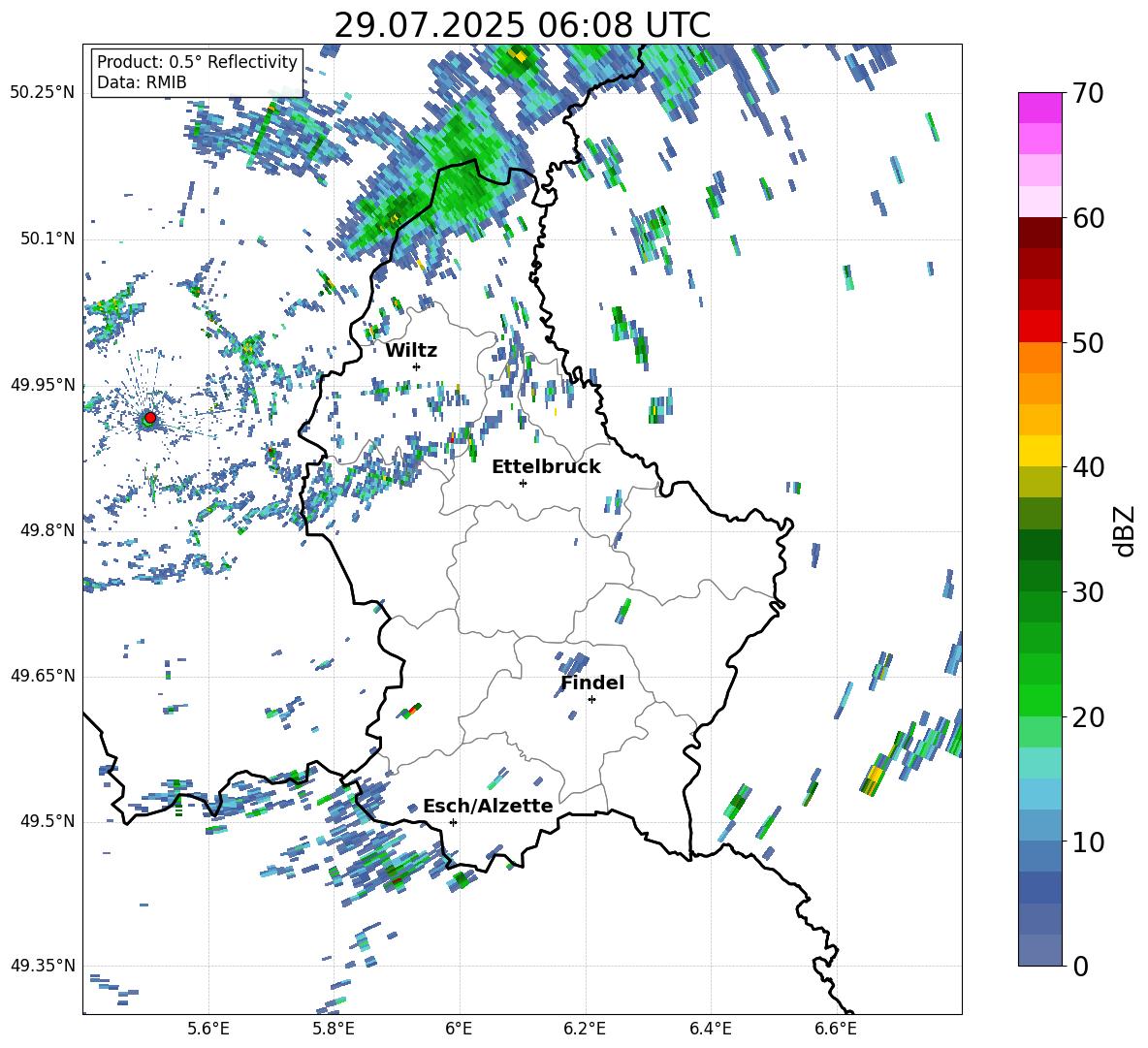Pick the orange swatch just below 50
The width and height of the screenshot is (1148, 1048).
[1039, 357]
